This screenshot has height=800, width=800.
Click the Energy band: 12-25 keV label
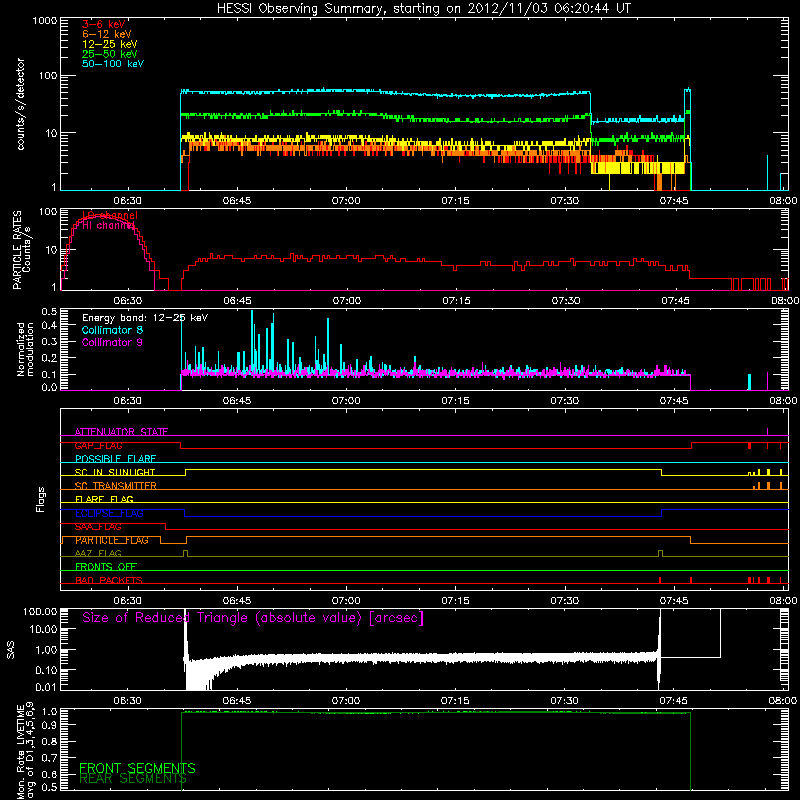click(x=145, y=318)
